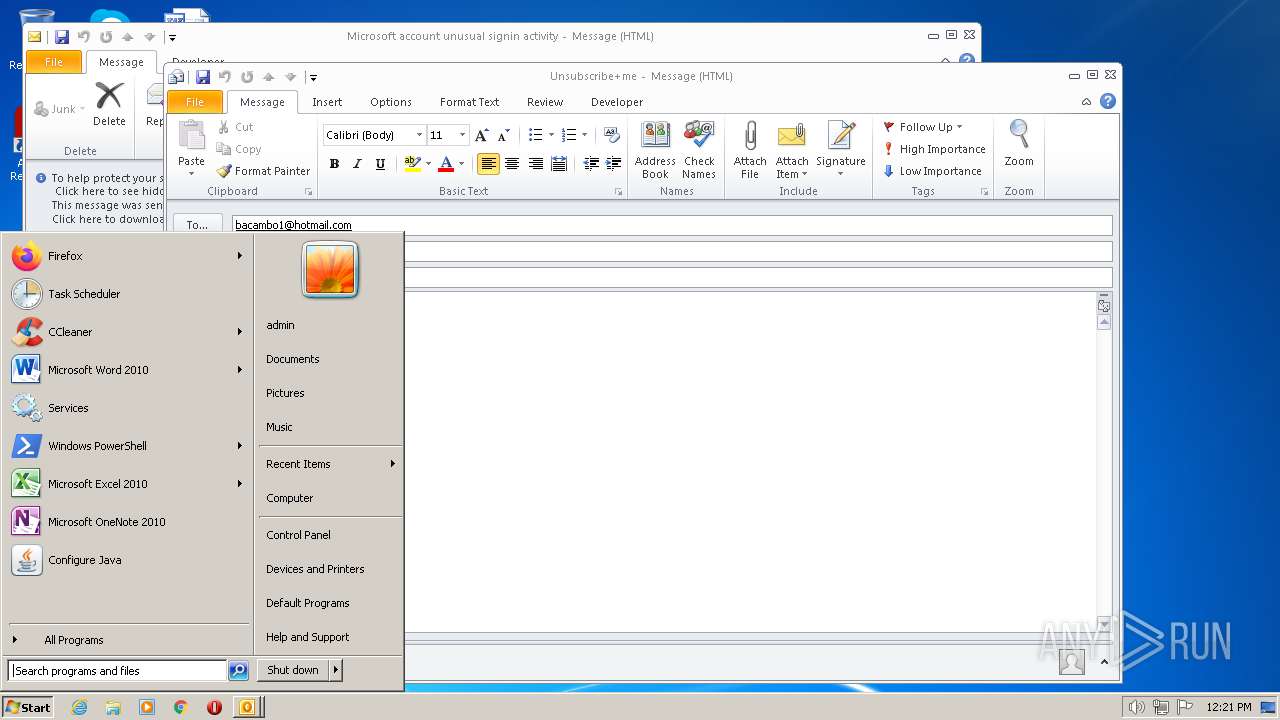Image resolution: width=1280 pixels, height=720 pixels.
Task: Open Tags dialog launcher
Action: coord(985,192)
